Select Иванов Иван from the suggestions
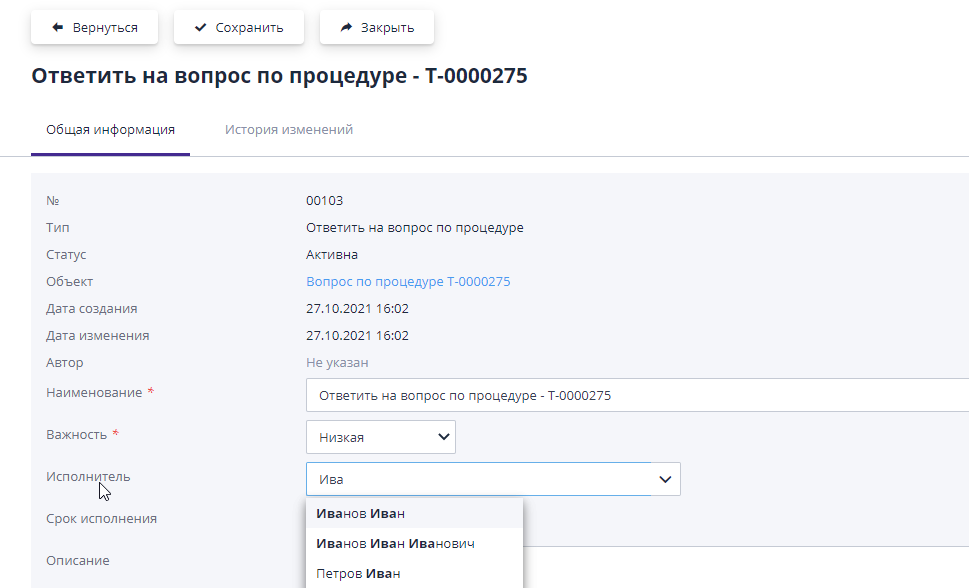 [x=360, y=513]
